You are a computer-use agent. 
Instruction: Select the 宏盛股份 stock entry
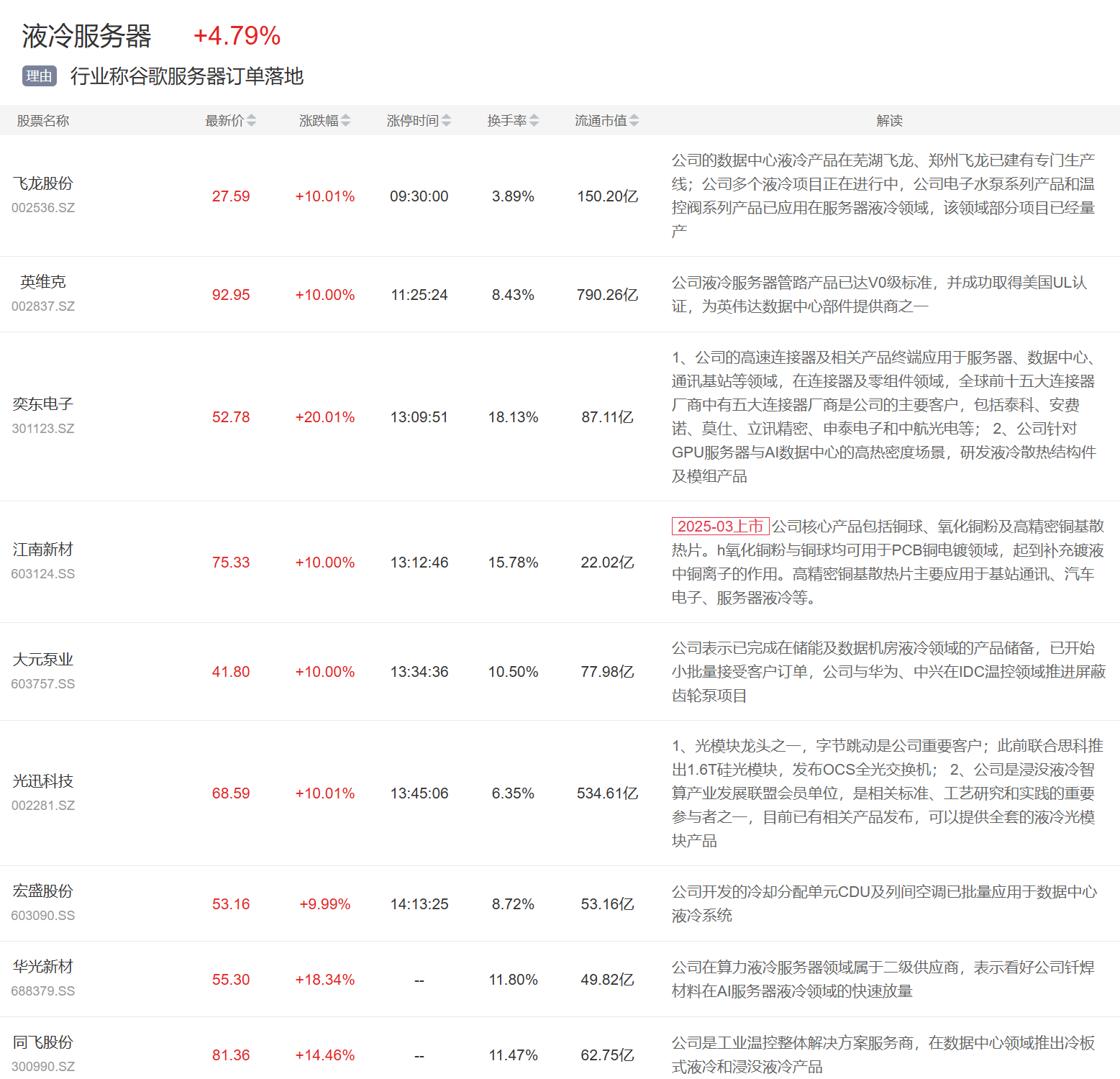click(x=43, y=891)
